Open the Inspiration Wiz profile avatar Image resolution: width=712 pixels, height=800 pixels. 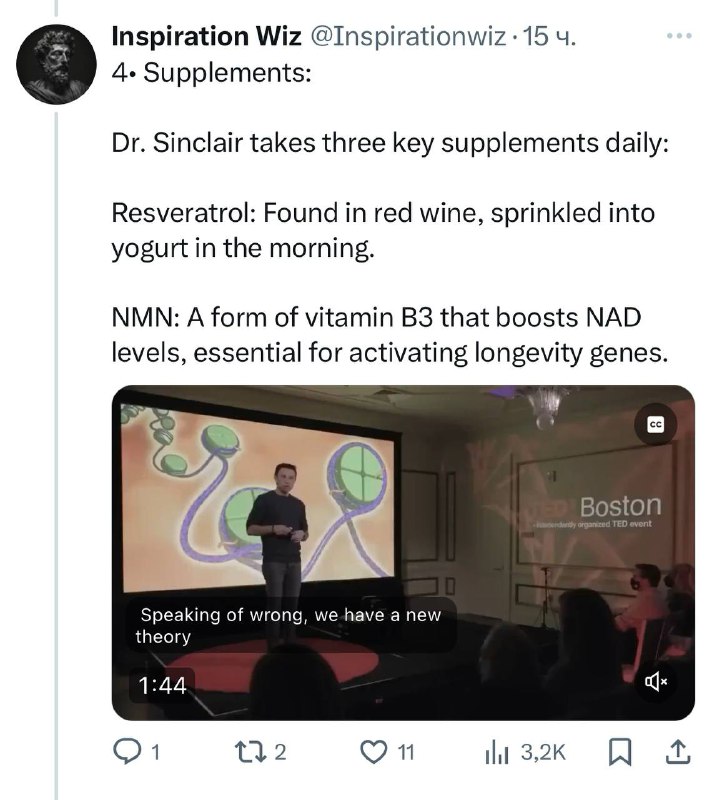click(56, 64)
